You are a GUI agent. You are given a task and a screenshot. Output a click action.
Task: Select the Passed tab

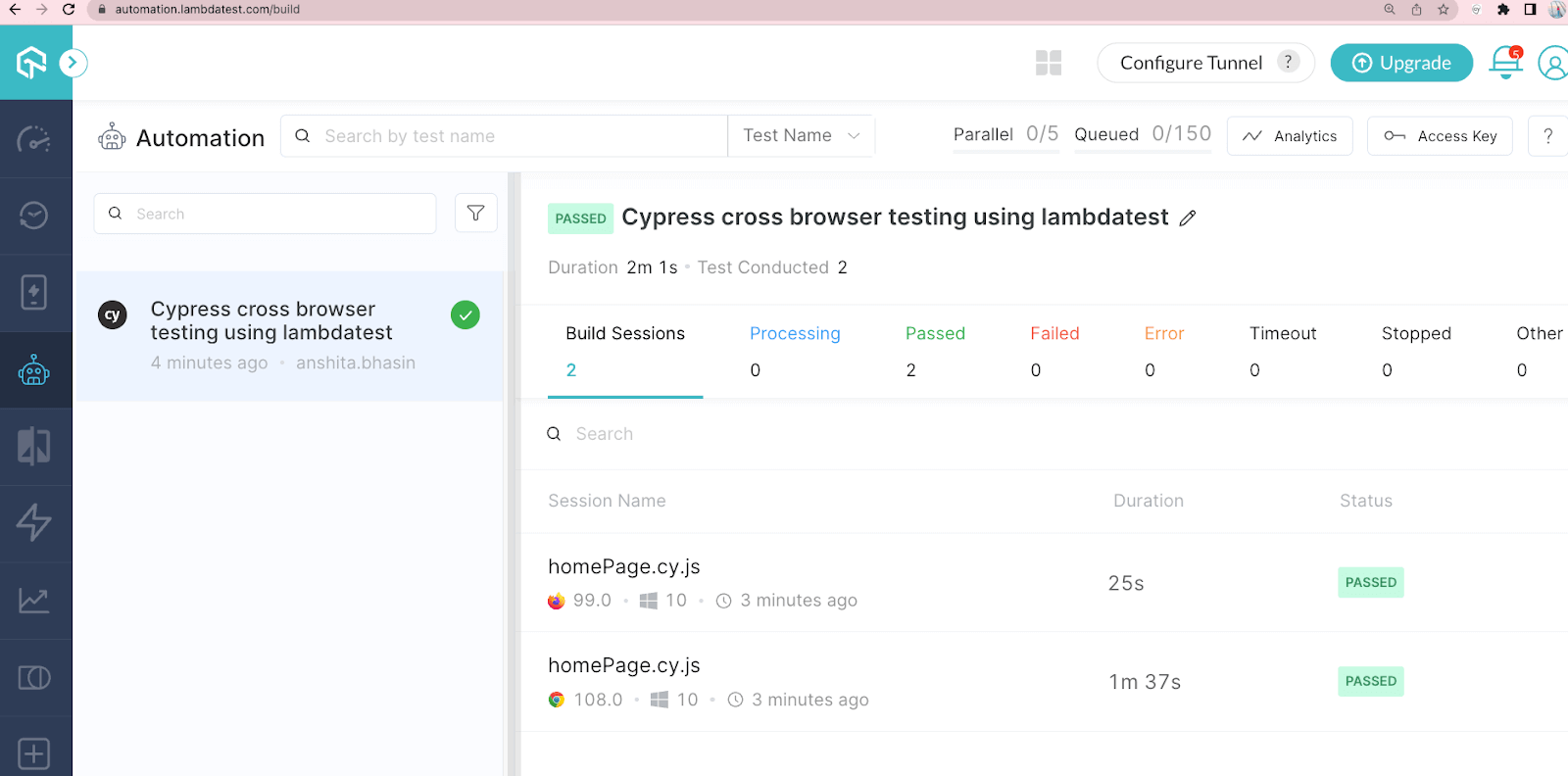coord(935,351)
